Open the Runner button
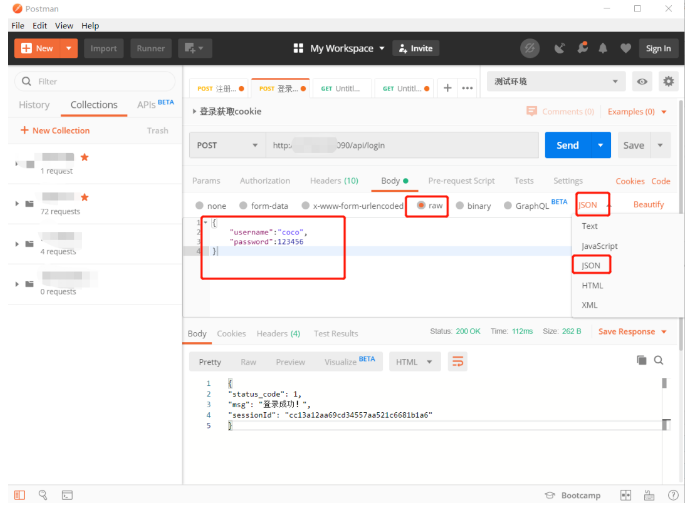This screenshot has height=511, width=692. (150, 48)
